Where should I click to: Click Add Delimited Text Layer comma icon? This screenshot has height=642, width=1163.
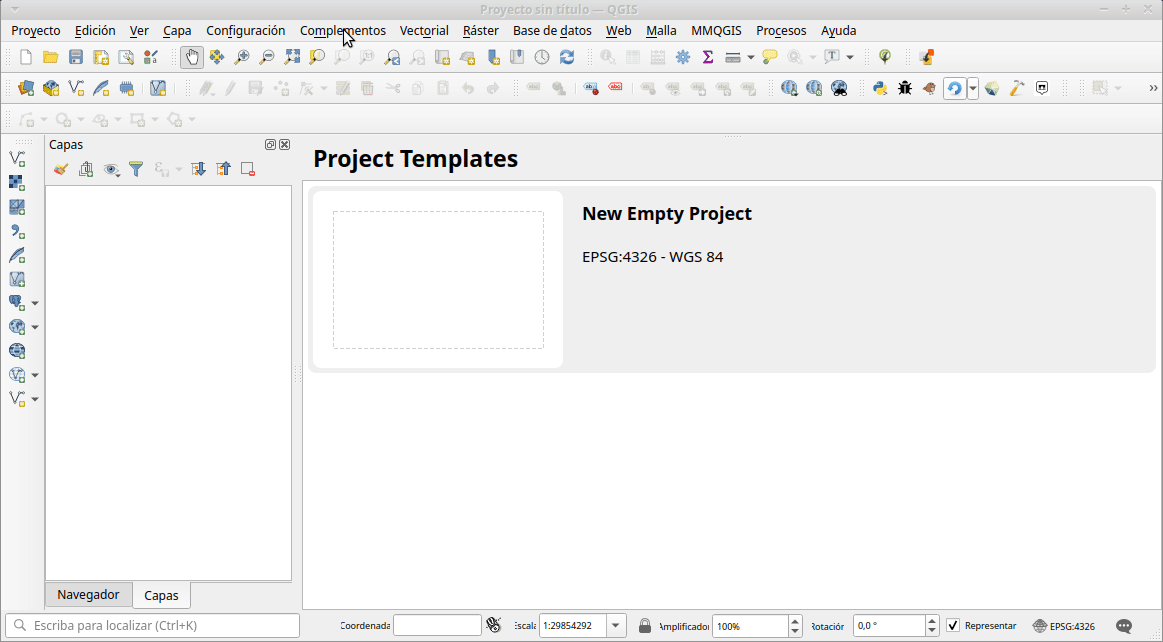16,231
